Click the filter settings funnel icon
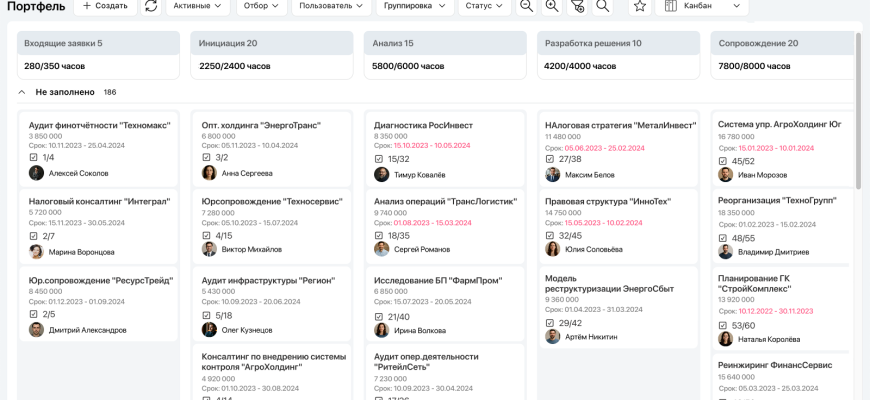870x400 pixels. click(x=577, y=6)
